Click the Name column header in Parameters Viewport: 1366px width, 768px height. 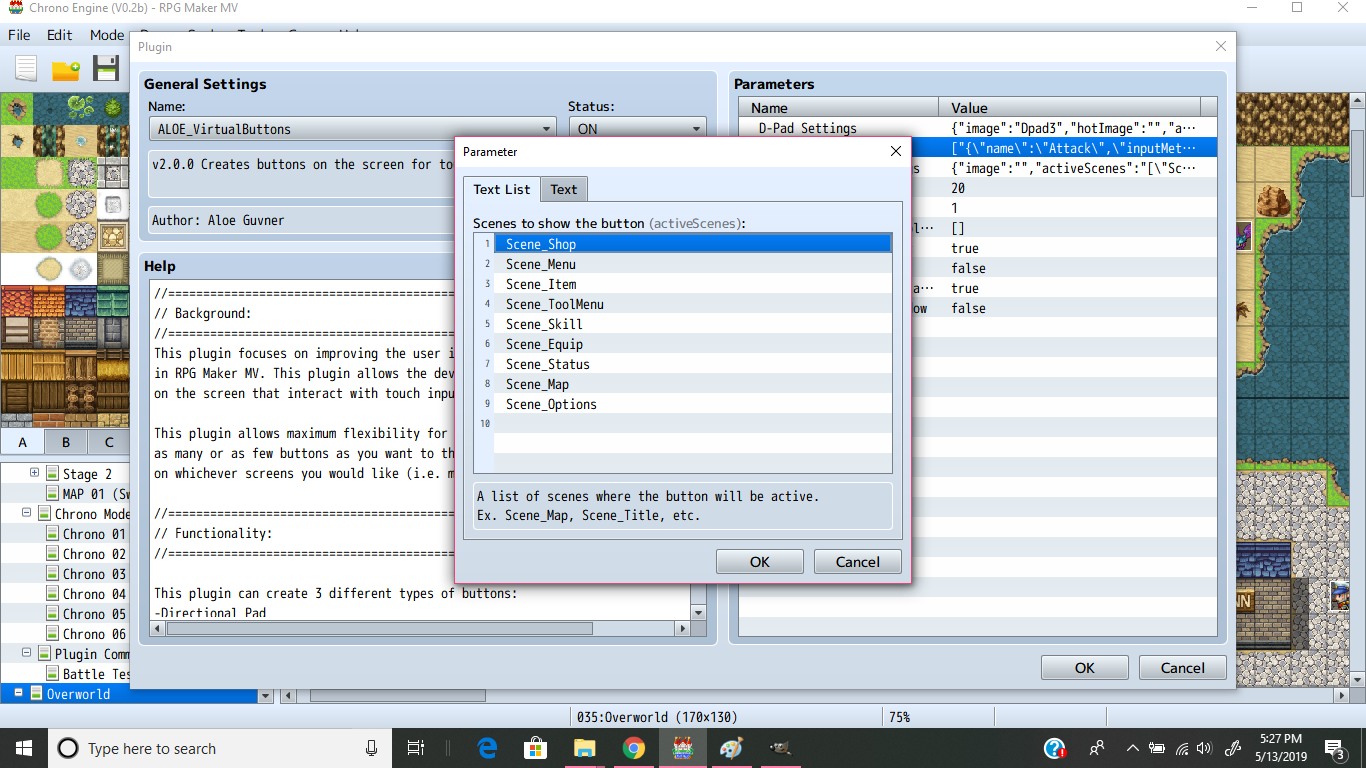coord(839,108)
